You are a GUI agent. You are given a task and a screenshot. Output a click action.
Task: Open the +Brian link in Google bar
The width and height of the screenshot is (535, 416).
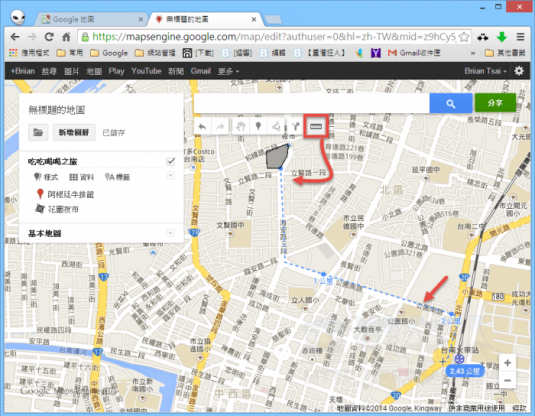pos(23,71)
